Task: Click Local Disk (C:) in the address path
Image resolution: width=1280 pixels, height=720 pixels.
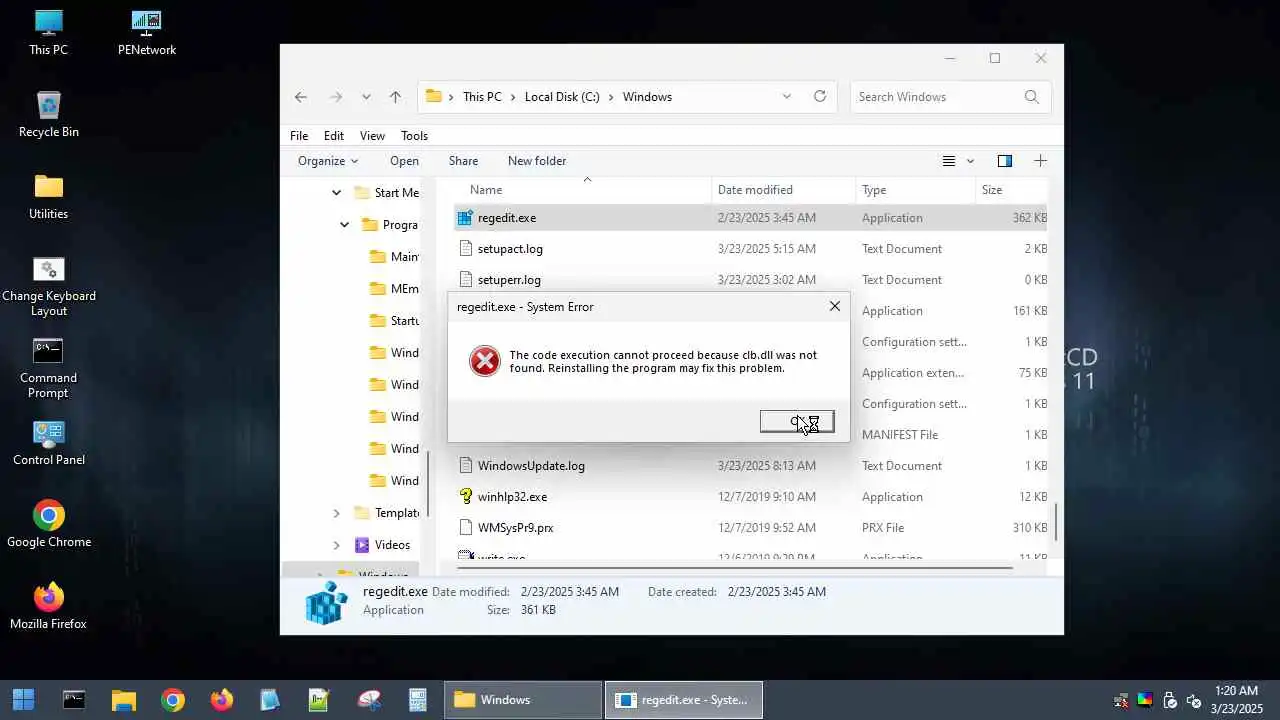Action: click(x=562, y=97)
